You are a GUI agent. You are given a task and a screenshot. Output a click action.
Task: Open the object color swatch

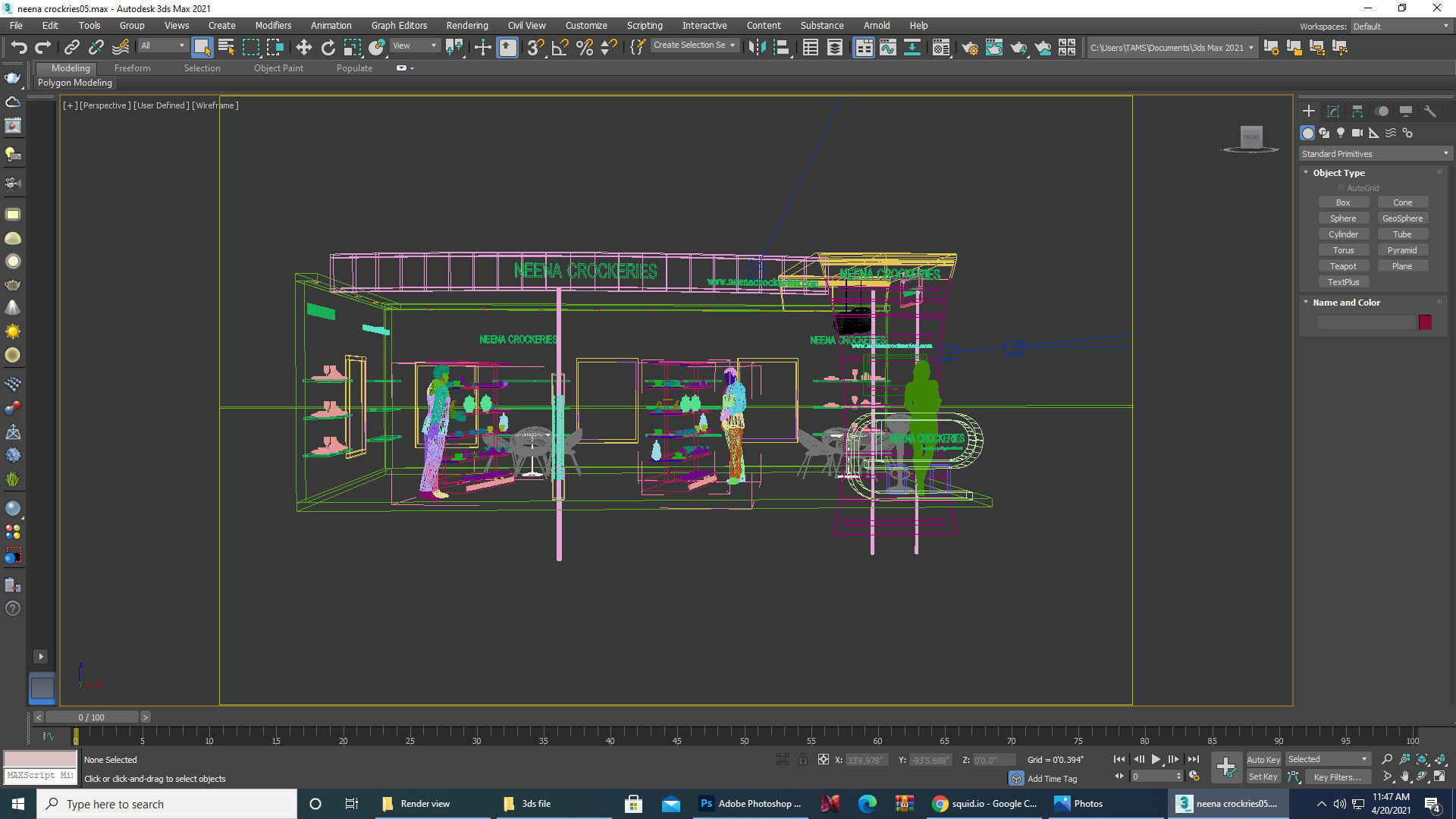pyautogui.click(x=1425, y=322)
